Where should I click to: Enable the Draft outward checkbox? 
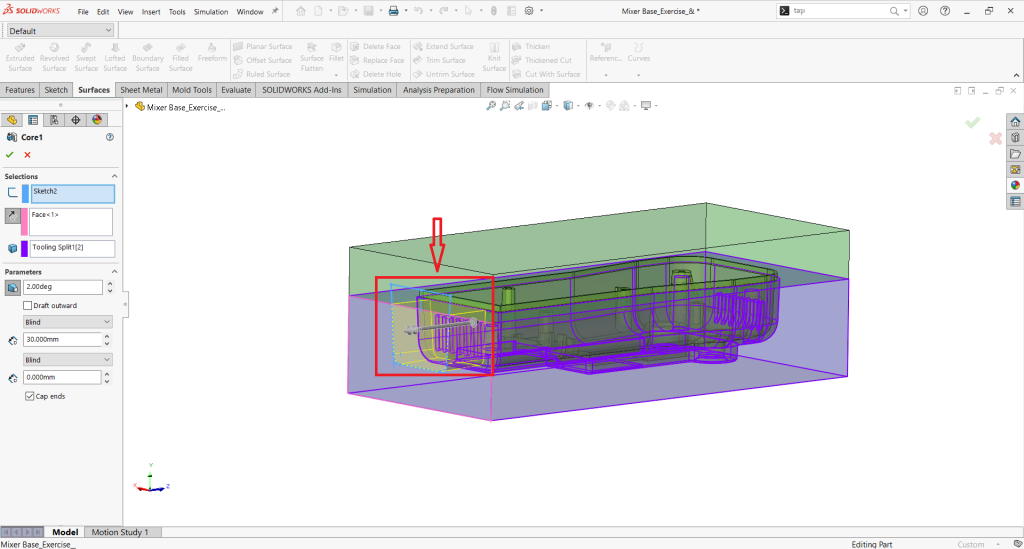pos(28,305)
